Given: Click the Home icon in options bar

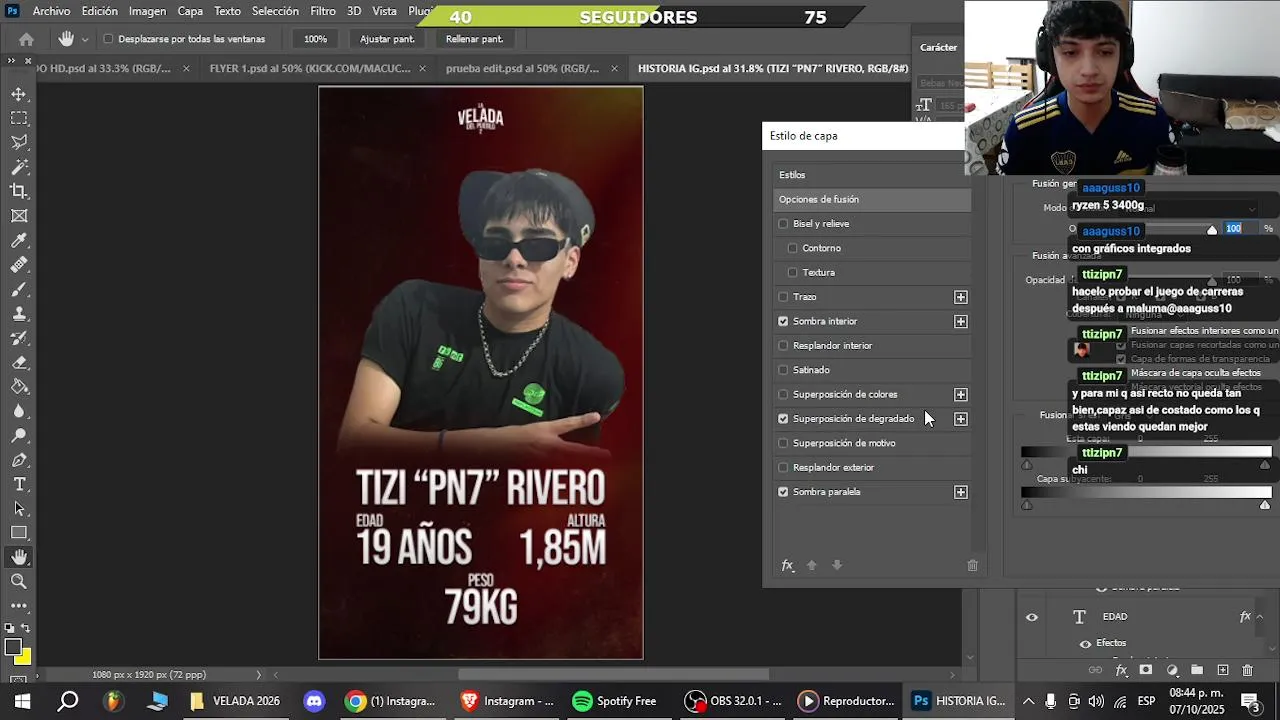Looking at the screenshot, I should (x=27, y=39).
